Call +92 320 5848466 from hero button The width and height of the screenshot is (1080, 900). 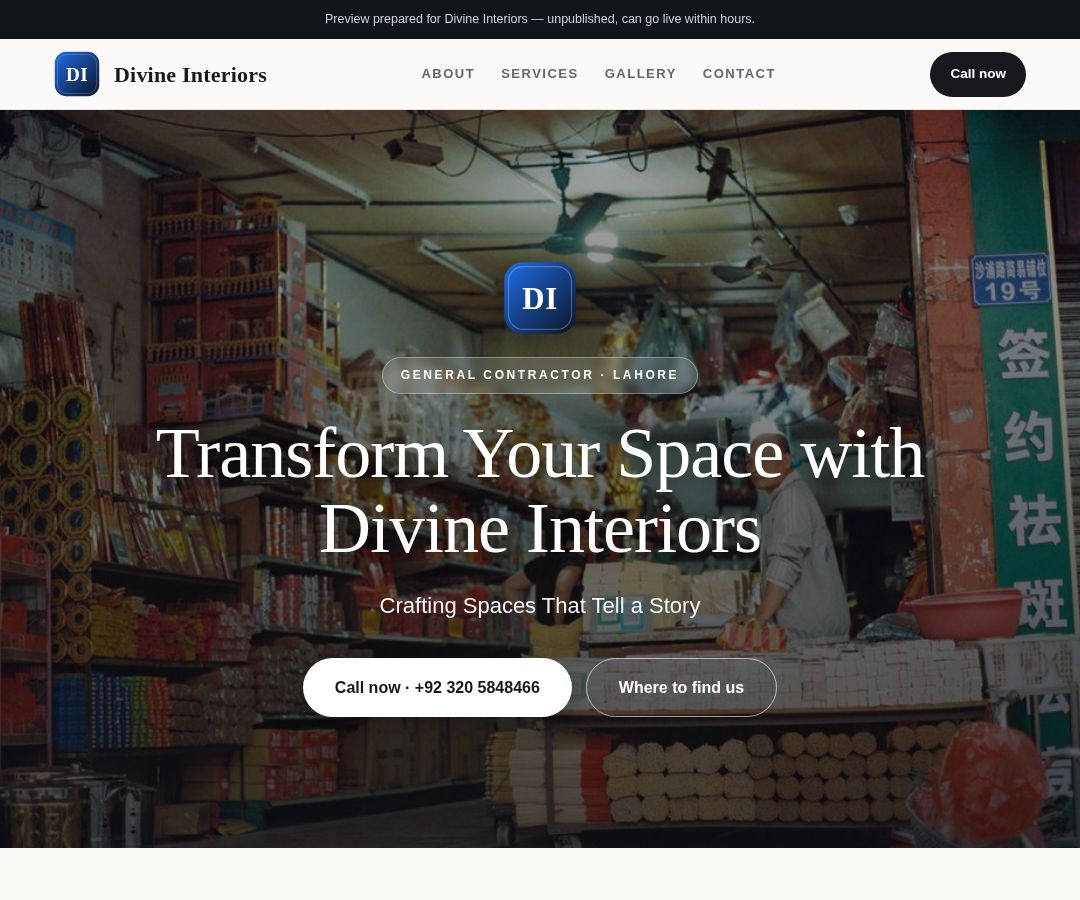[x=437, y=687]
